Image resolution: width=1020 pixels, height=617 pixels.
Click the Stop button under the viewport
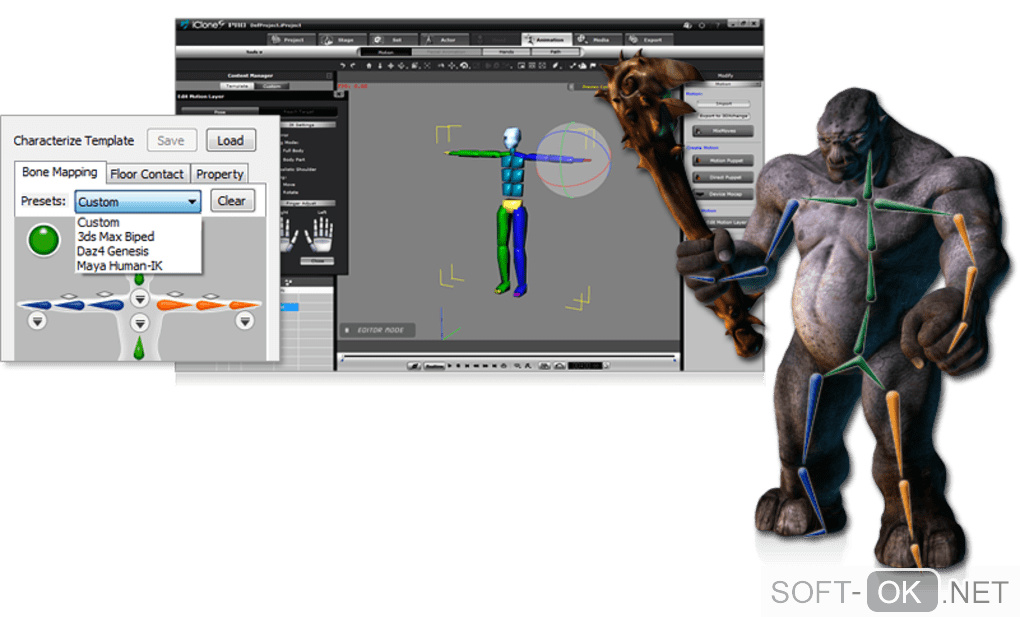point(459,366)
